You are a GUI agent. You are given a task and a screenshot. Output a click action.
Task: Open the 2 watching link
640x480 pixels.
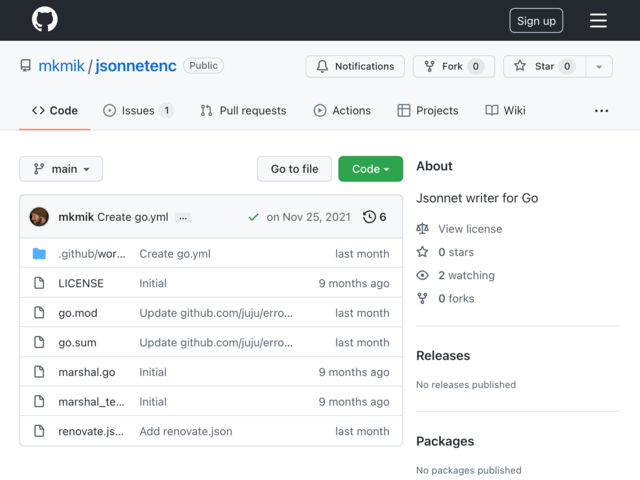pos(467,276)
